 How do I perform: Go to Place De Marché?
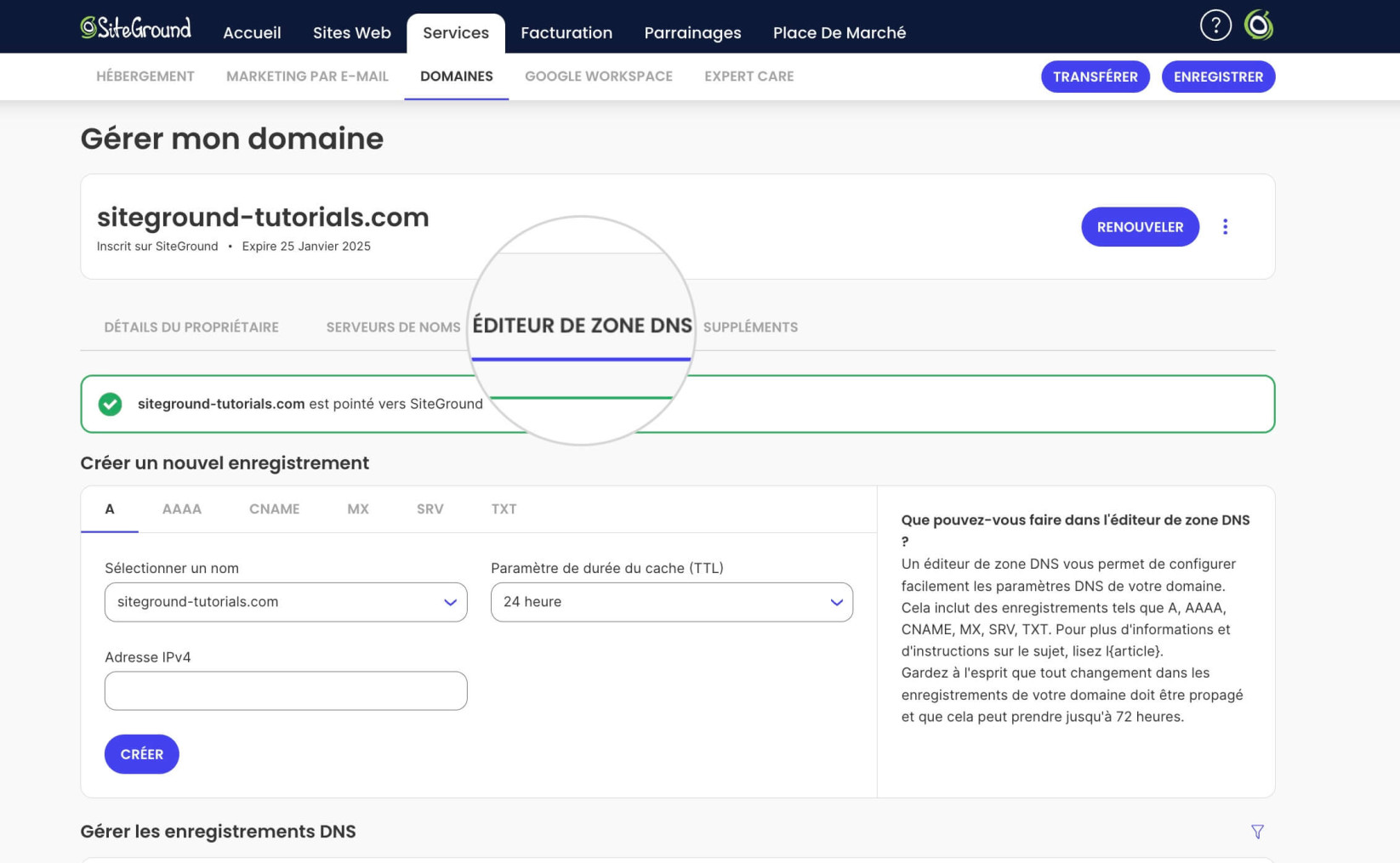point(839,32)
